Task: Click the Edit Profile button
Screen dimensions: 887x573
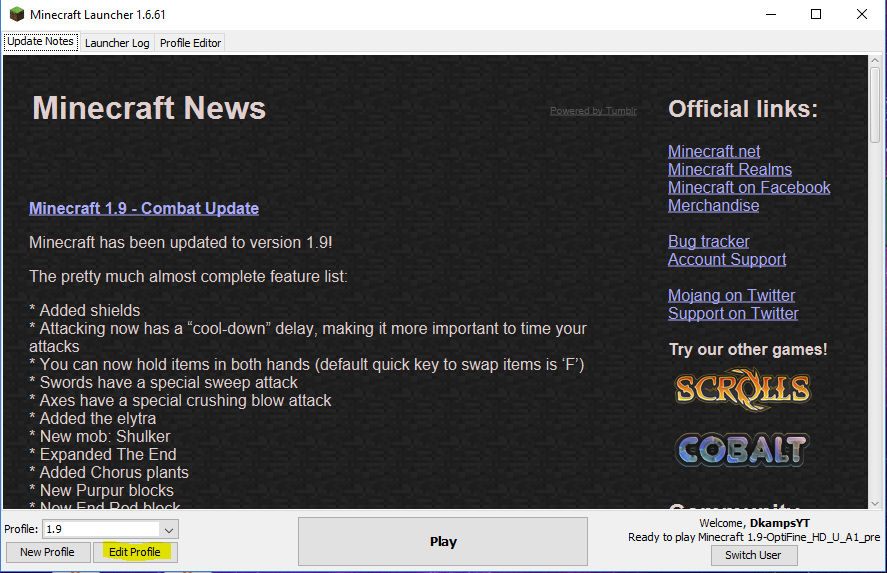Action: pos(135,552)
